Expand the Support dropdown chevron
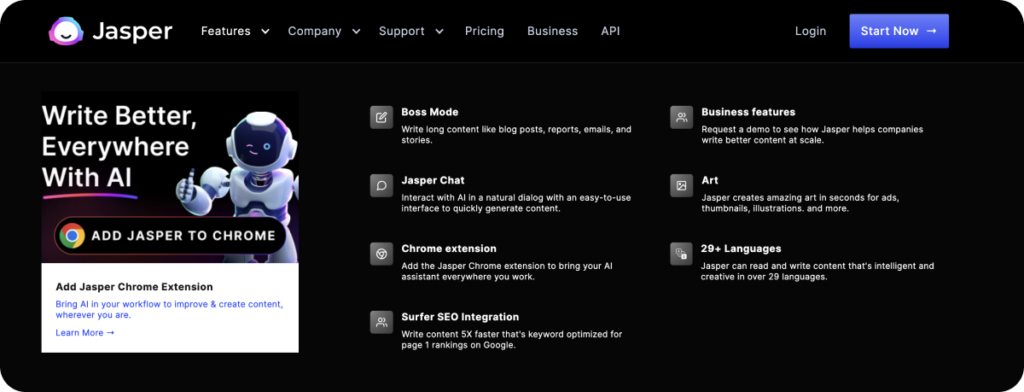 point(439,31)
